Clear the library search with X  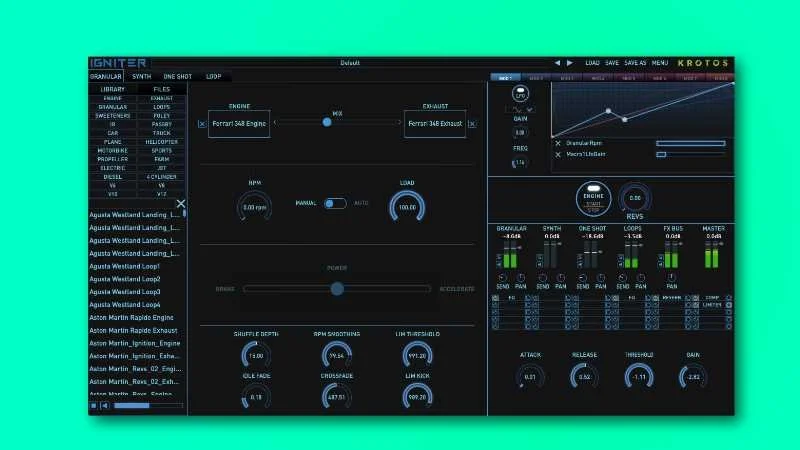click(181, 204)
